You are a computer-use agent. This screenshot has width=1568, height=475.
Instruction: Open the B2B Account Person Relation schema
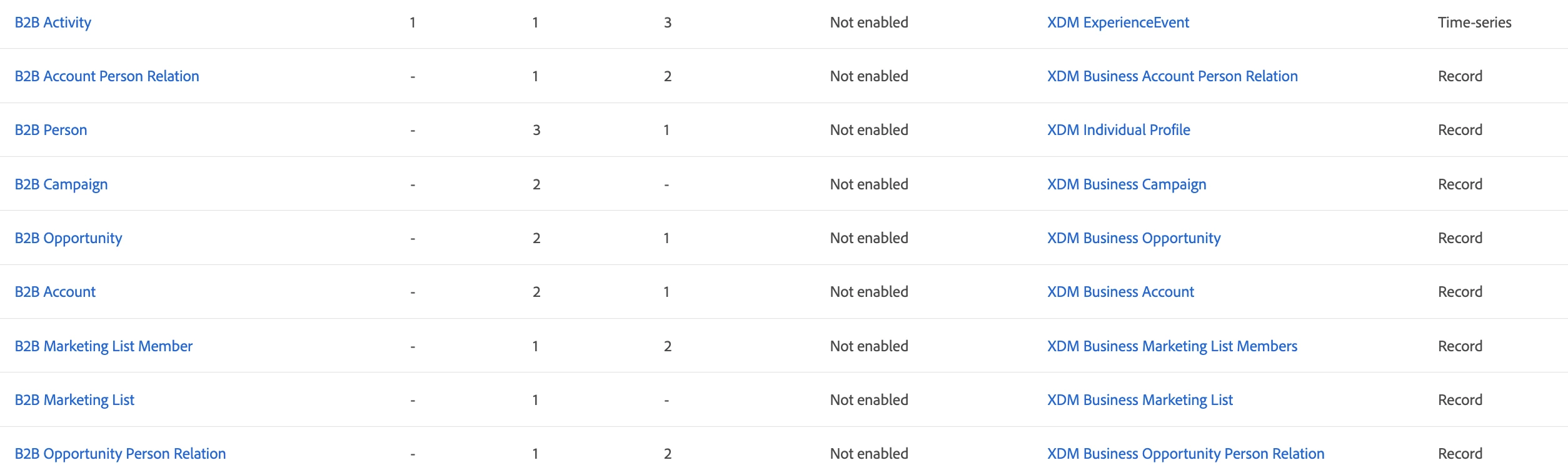tap(107, 76)
